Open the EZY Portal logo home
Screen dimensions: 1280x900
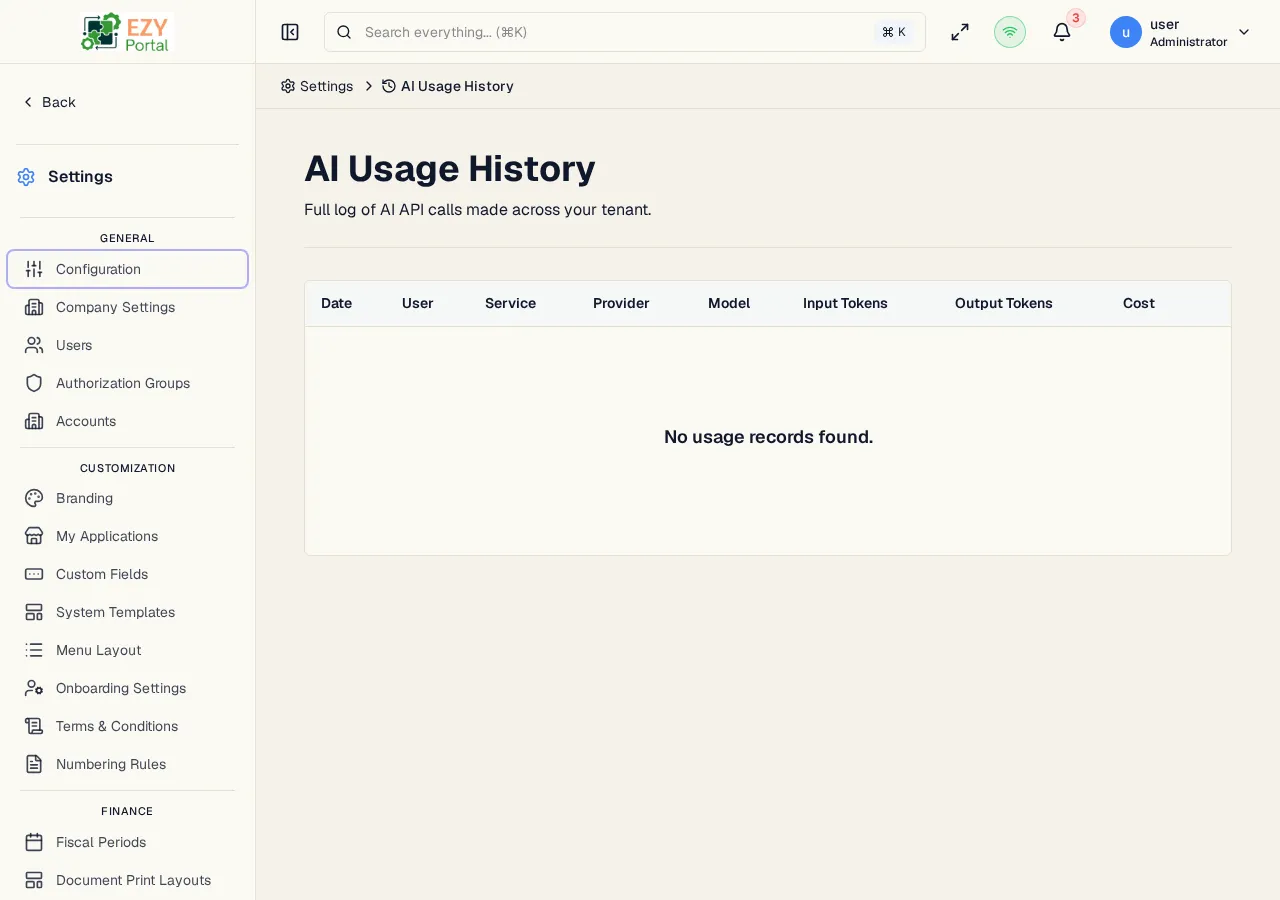click(127, 32)
